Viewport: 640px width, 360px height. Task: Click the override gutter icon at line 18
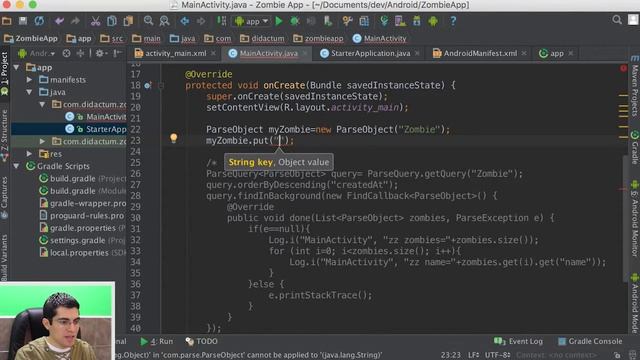click(148, 85)
